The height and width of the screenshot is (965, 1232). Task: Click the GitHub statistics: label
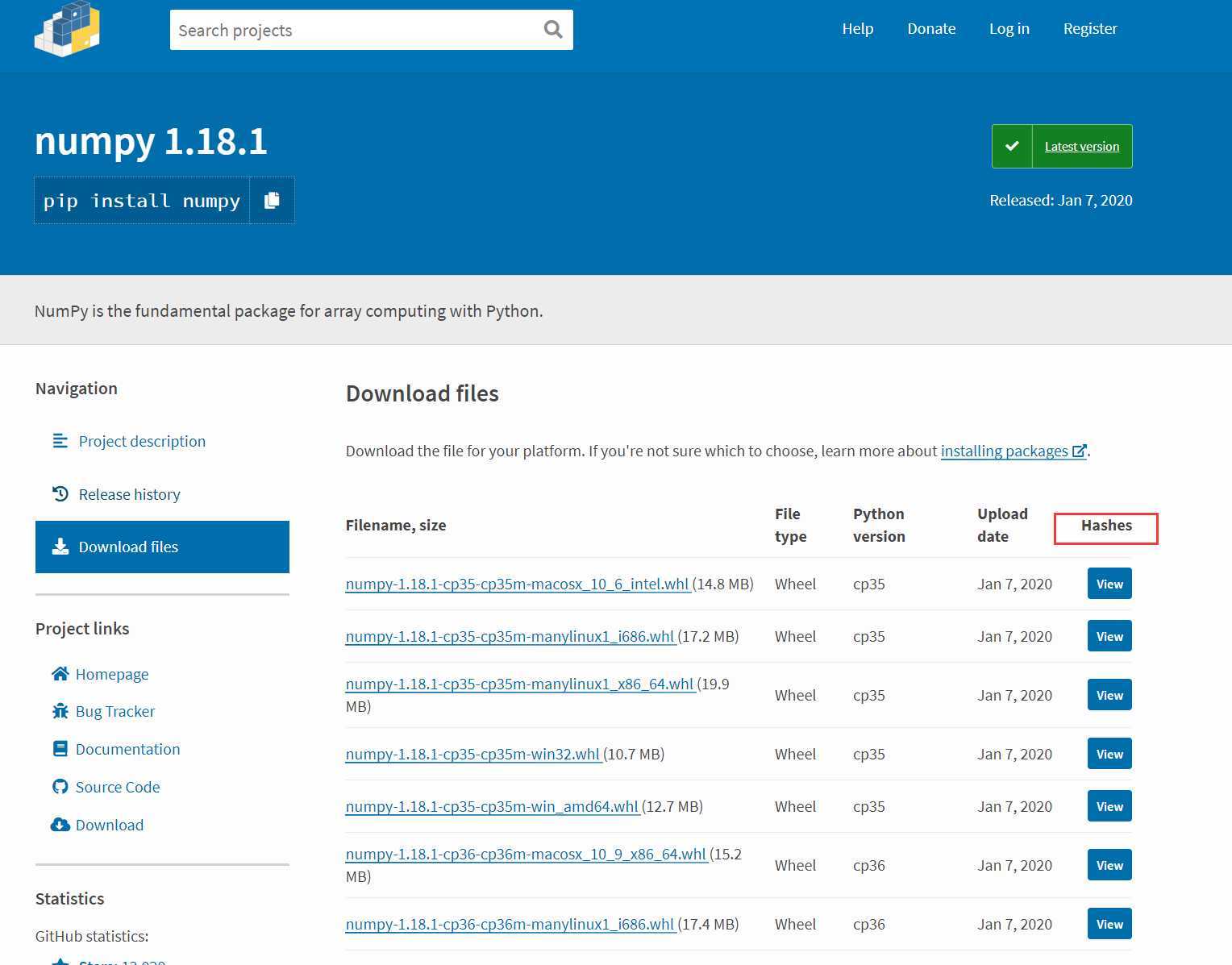(x=92, y=936)
